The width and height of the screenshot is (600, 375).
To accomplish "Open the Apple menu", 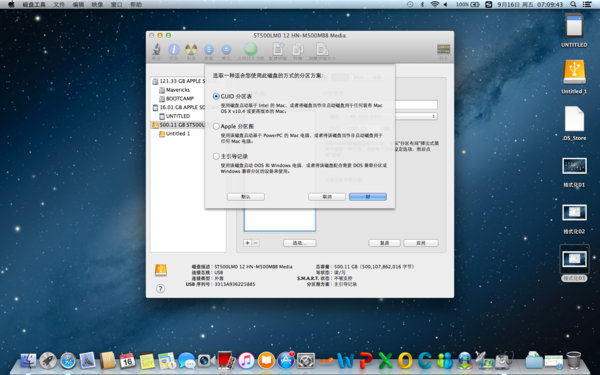I will point(11,5).
